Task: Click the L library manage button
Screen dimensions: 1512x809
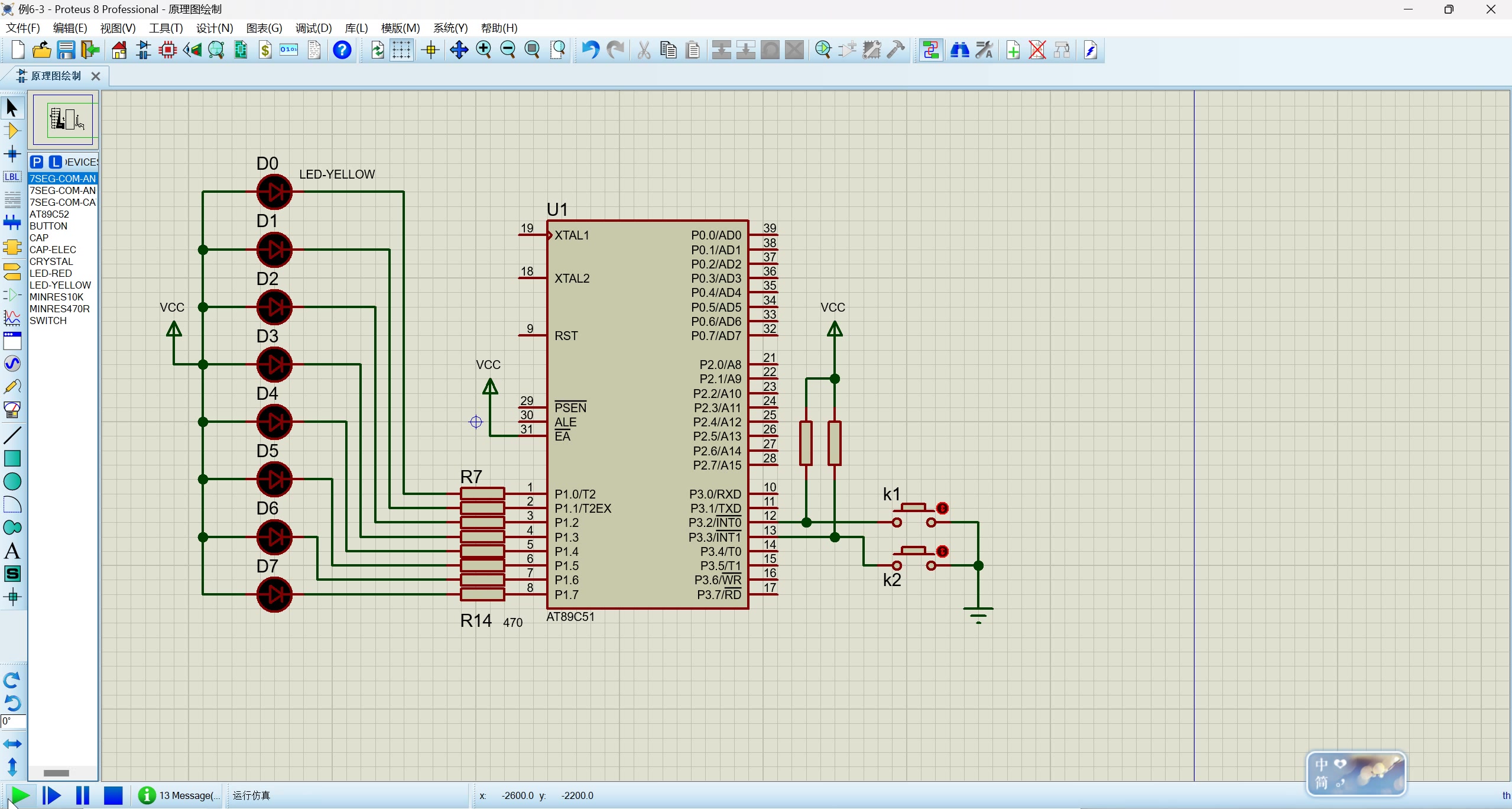Action: (55, 162)
